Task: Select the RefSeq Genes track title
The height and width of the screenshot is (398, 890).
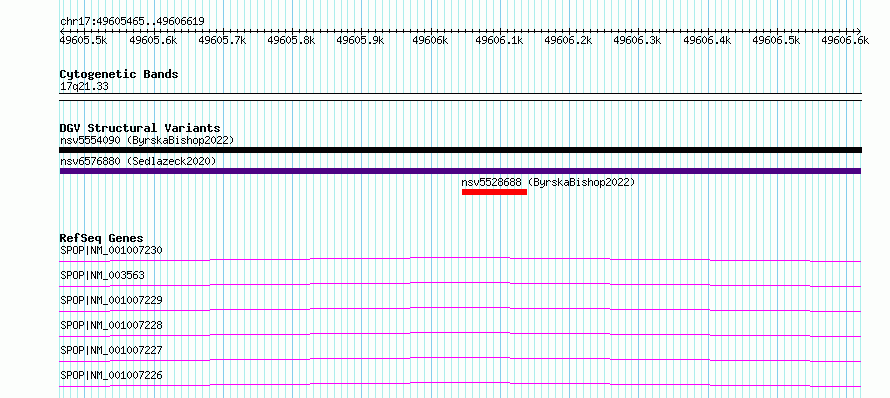Action: tap(102, 238)
